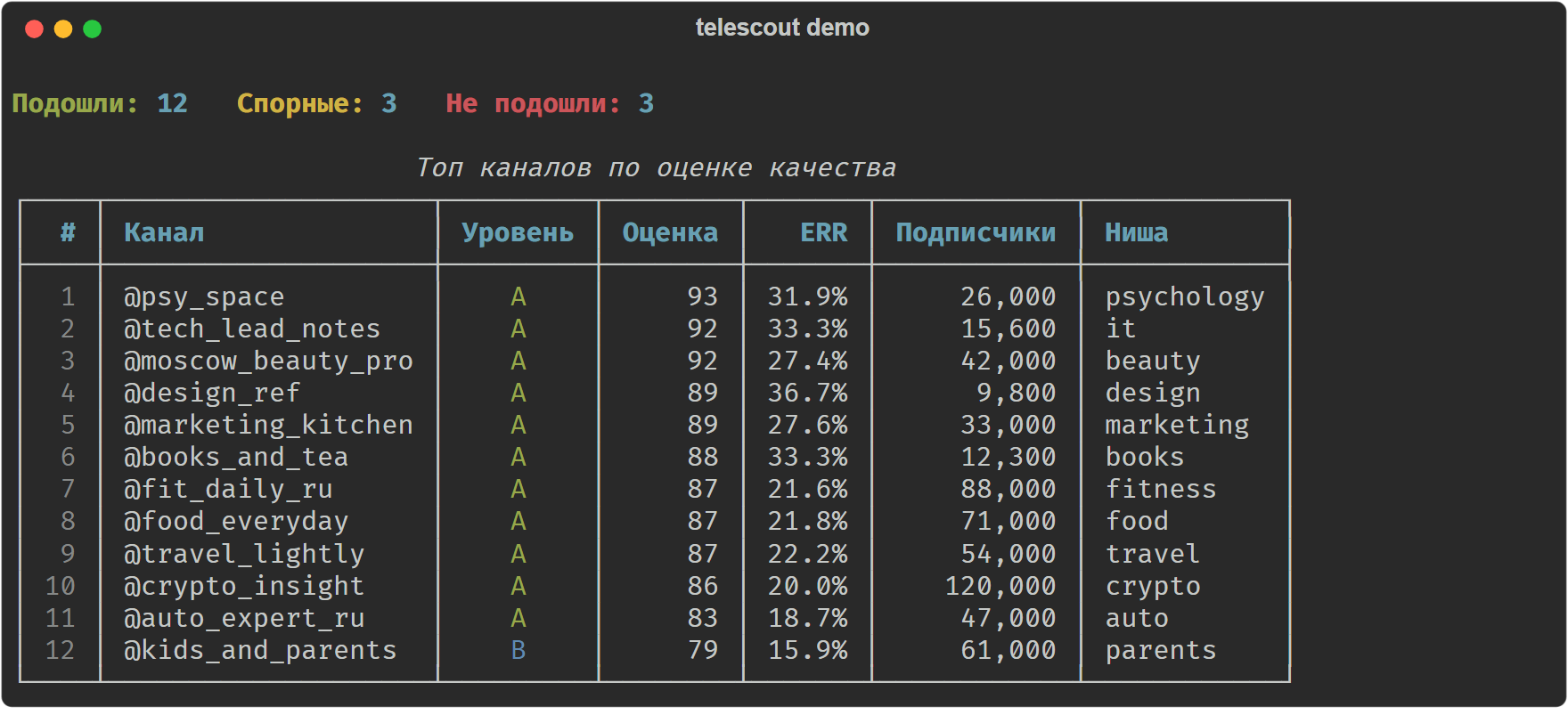Screen dimensions: 1568x715
Task: Select the @tech_lead_notes channel name
Action: coord(252,329)
